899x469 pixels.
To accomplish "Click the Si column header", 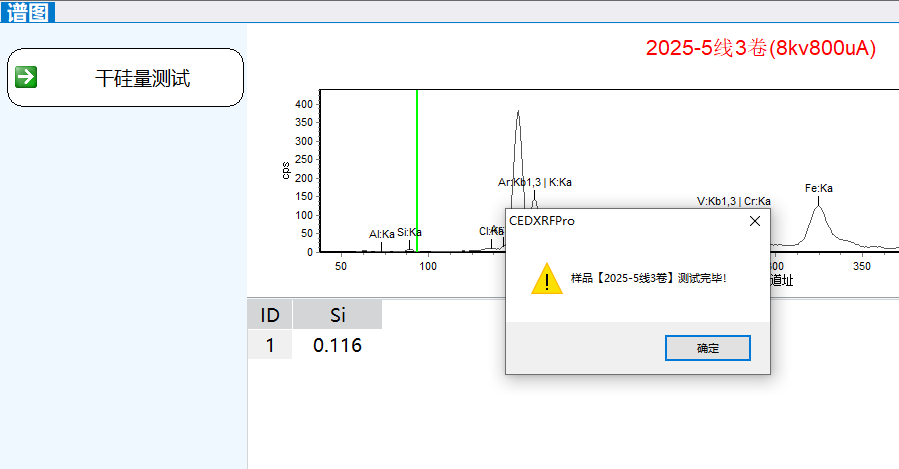I will [x=338, y=316].
